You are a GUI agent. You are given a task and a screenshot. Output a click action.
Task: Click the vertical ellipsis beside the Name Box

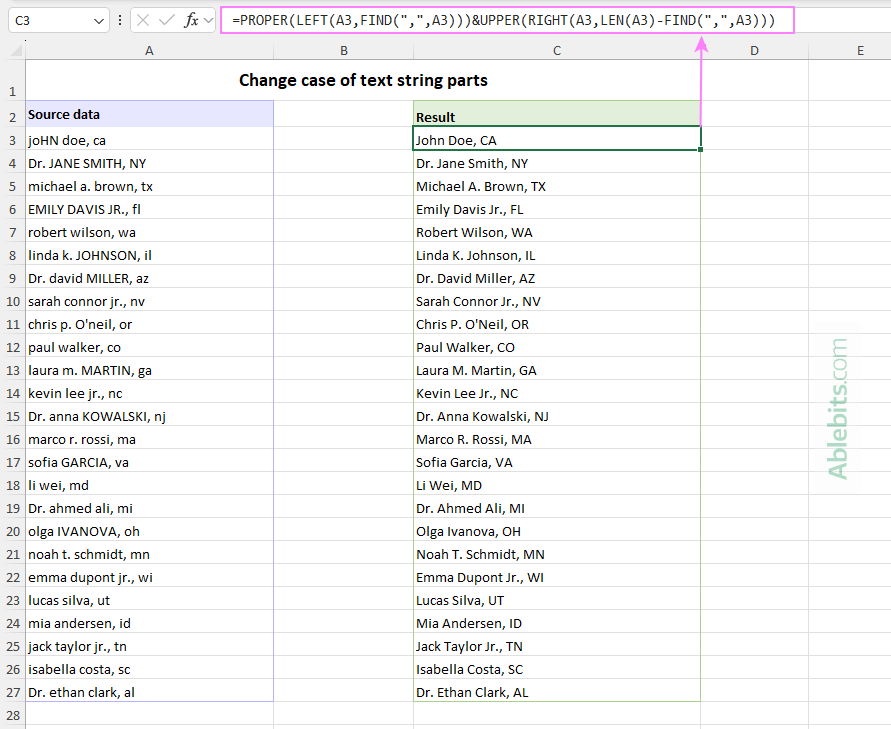coord(120,20)
